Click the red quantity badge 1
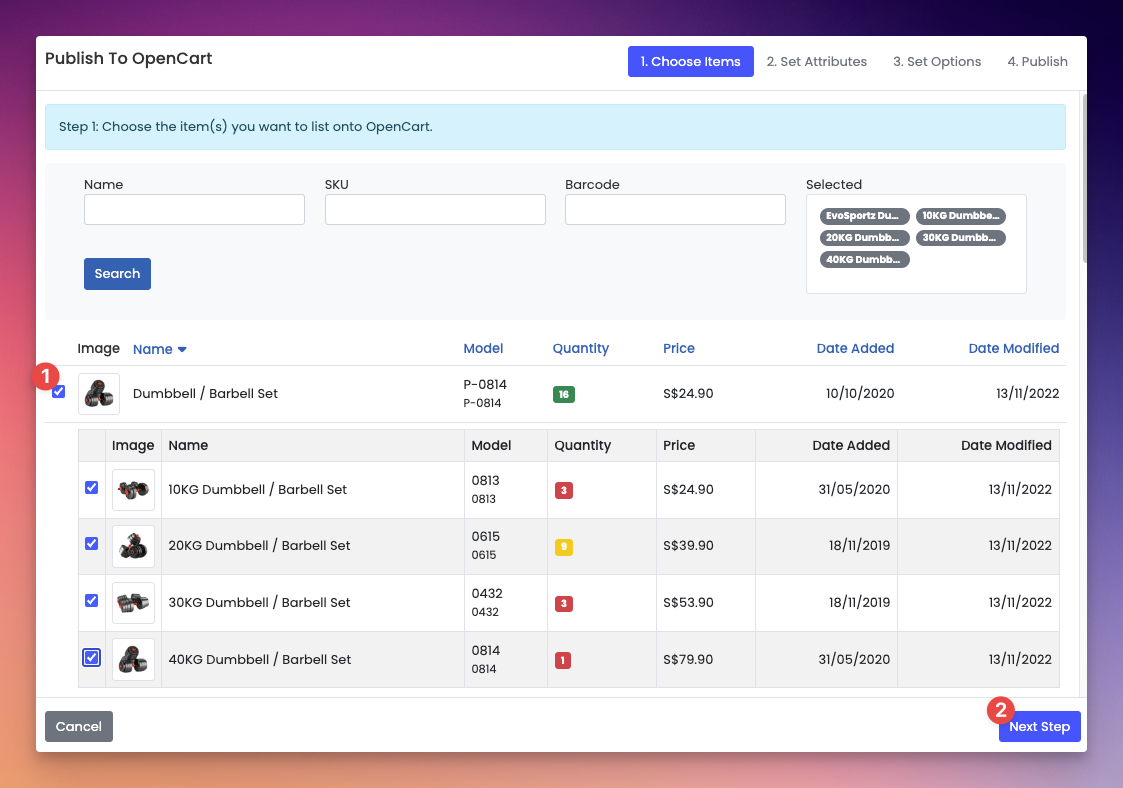The image size is (1123, 788). tap(563, 660)
